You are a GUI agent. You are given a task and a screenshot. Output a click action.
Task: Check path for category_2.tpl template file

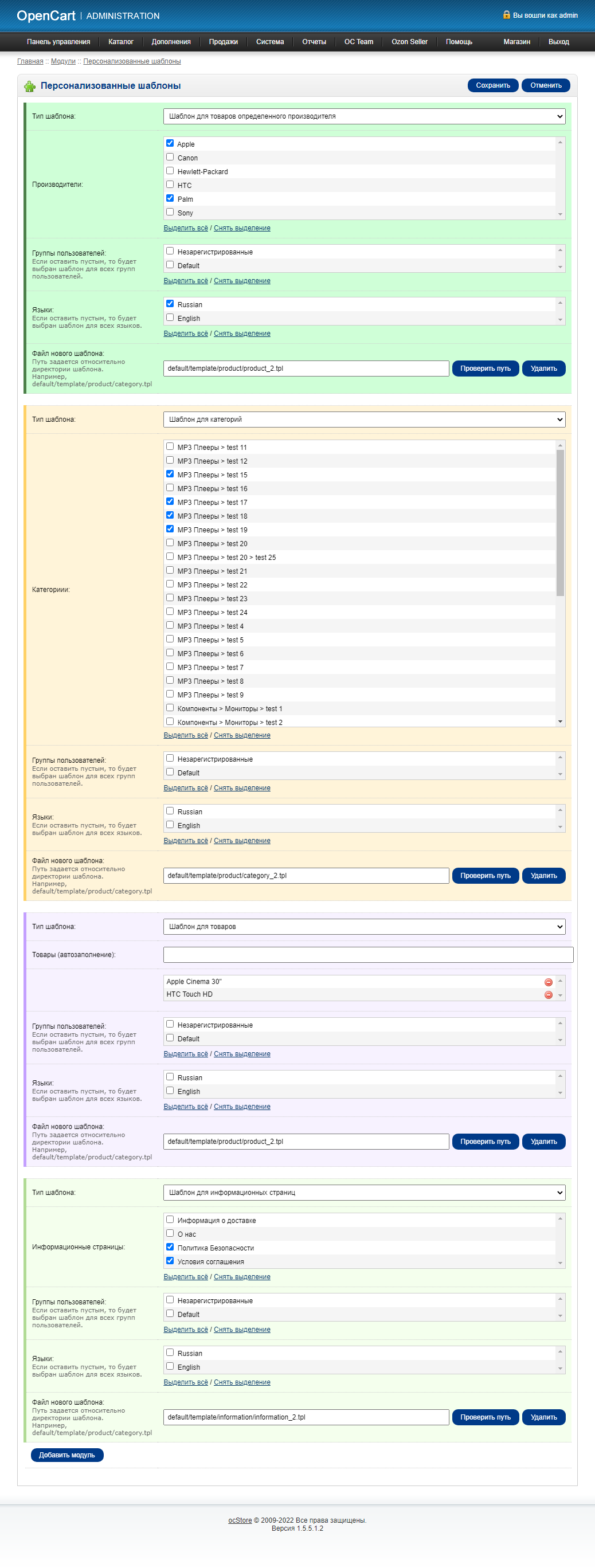tap(486, 876)
